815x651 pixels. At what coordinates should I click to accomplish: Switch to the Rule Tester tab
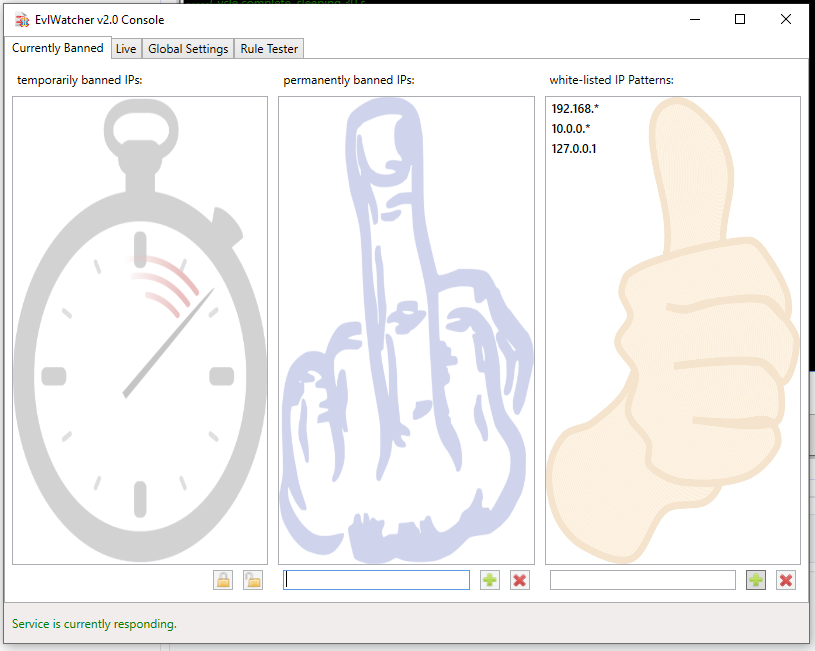(x=269, y=49)
